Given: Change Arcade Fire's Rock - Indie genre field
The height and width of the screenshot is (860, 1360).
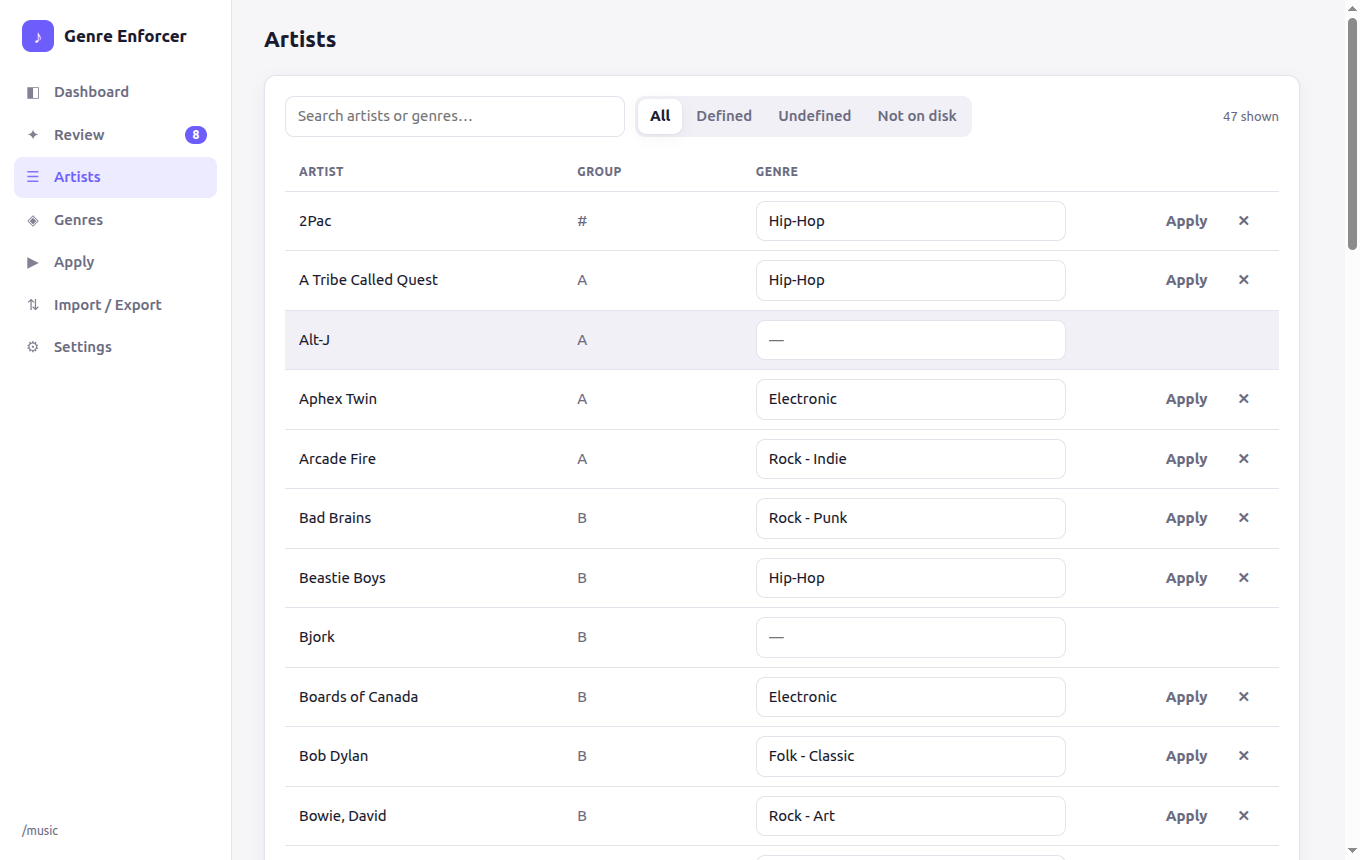Looking at the screenshot, I should coord(911,459).
